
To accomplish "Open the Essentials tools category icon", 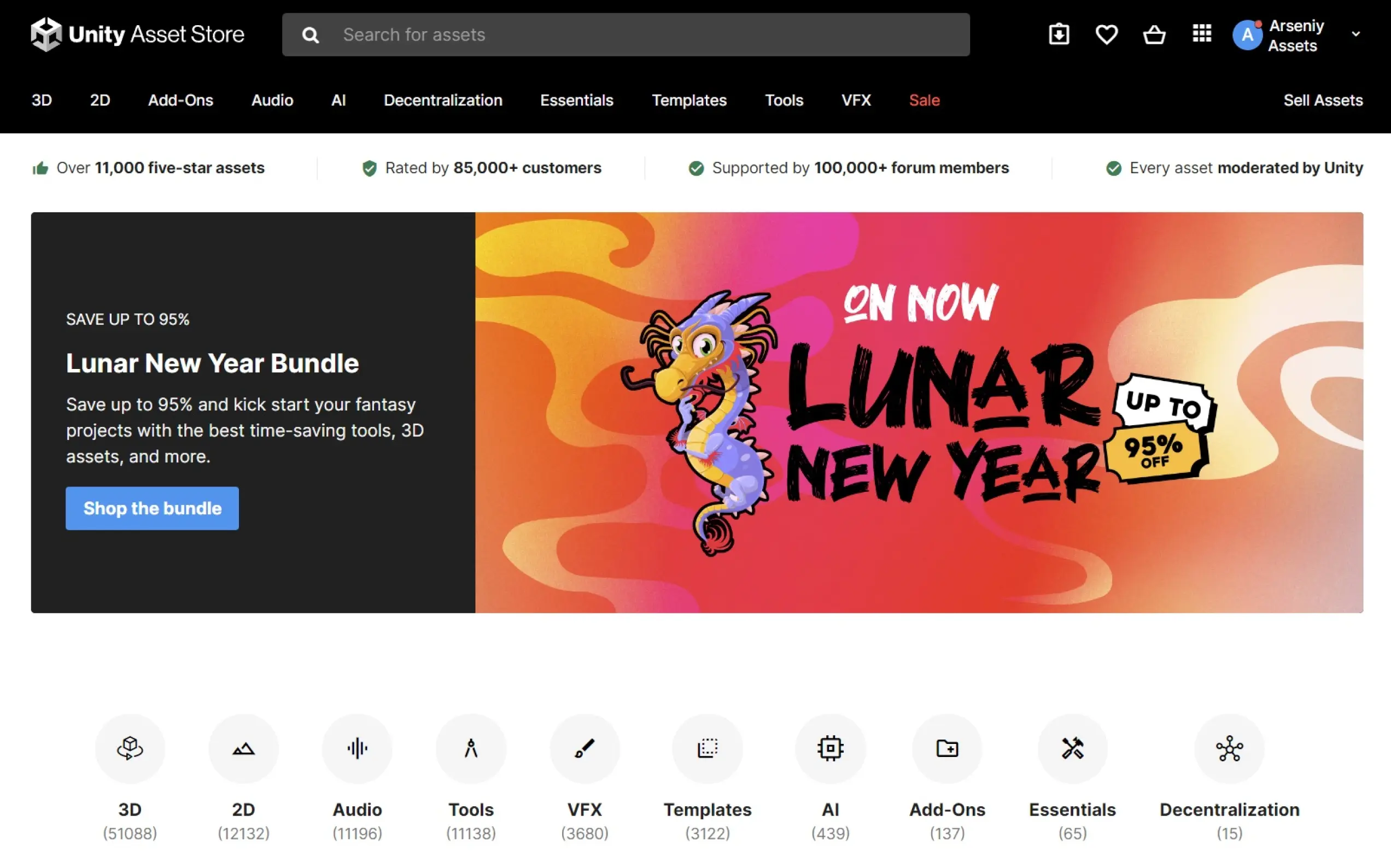I will (x=1072, y=748).
